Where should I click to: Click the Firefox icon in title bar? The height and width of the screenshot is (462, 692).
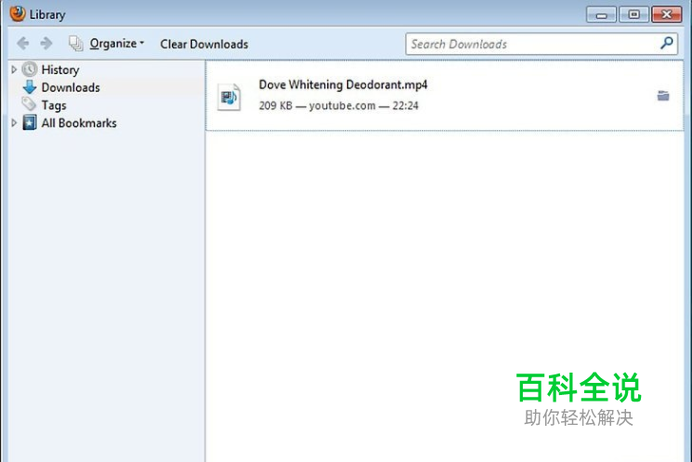coord(17,14)
